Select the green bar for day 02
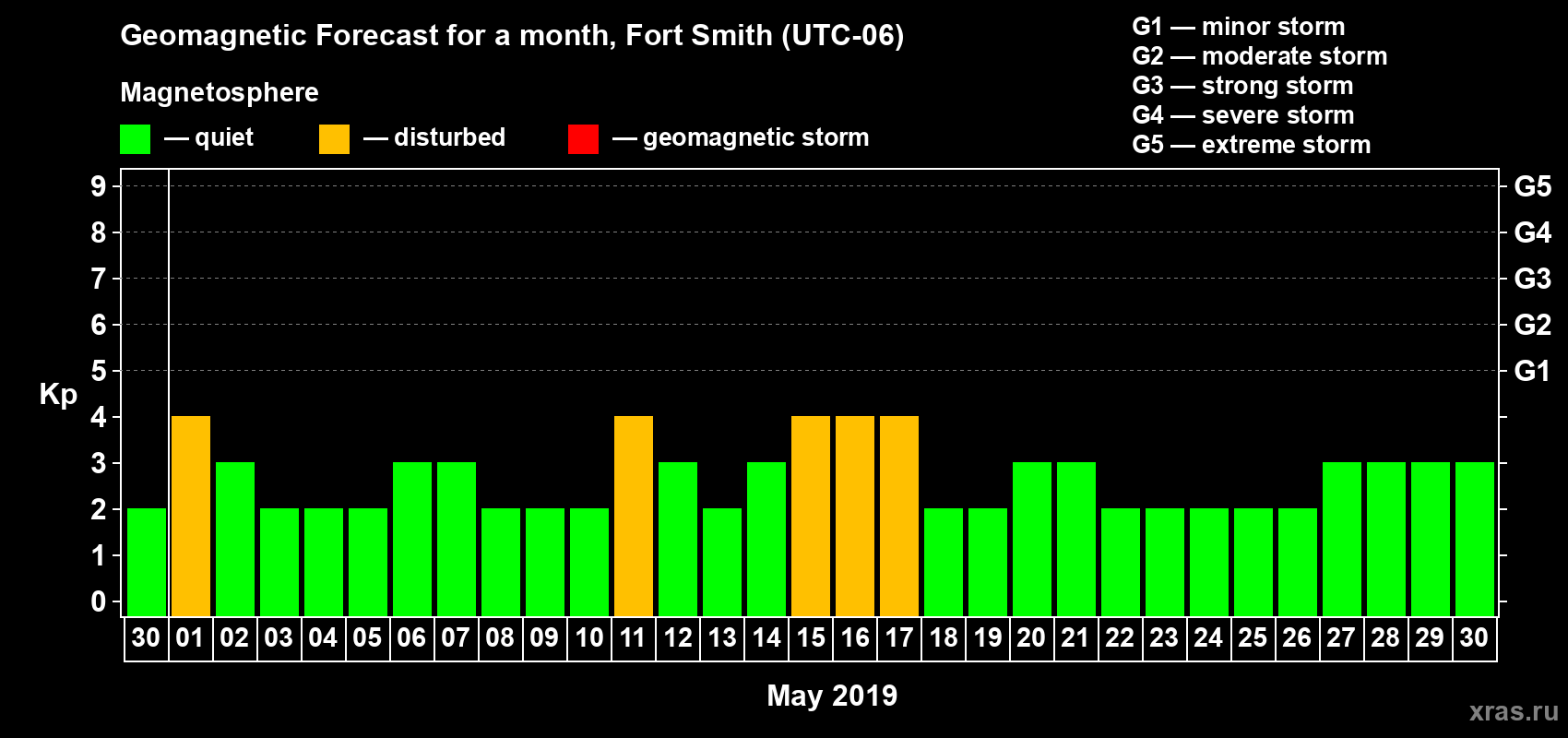 [235, 539]
